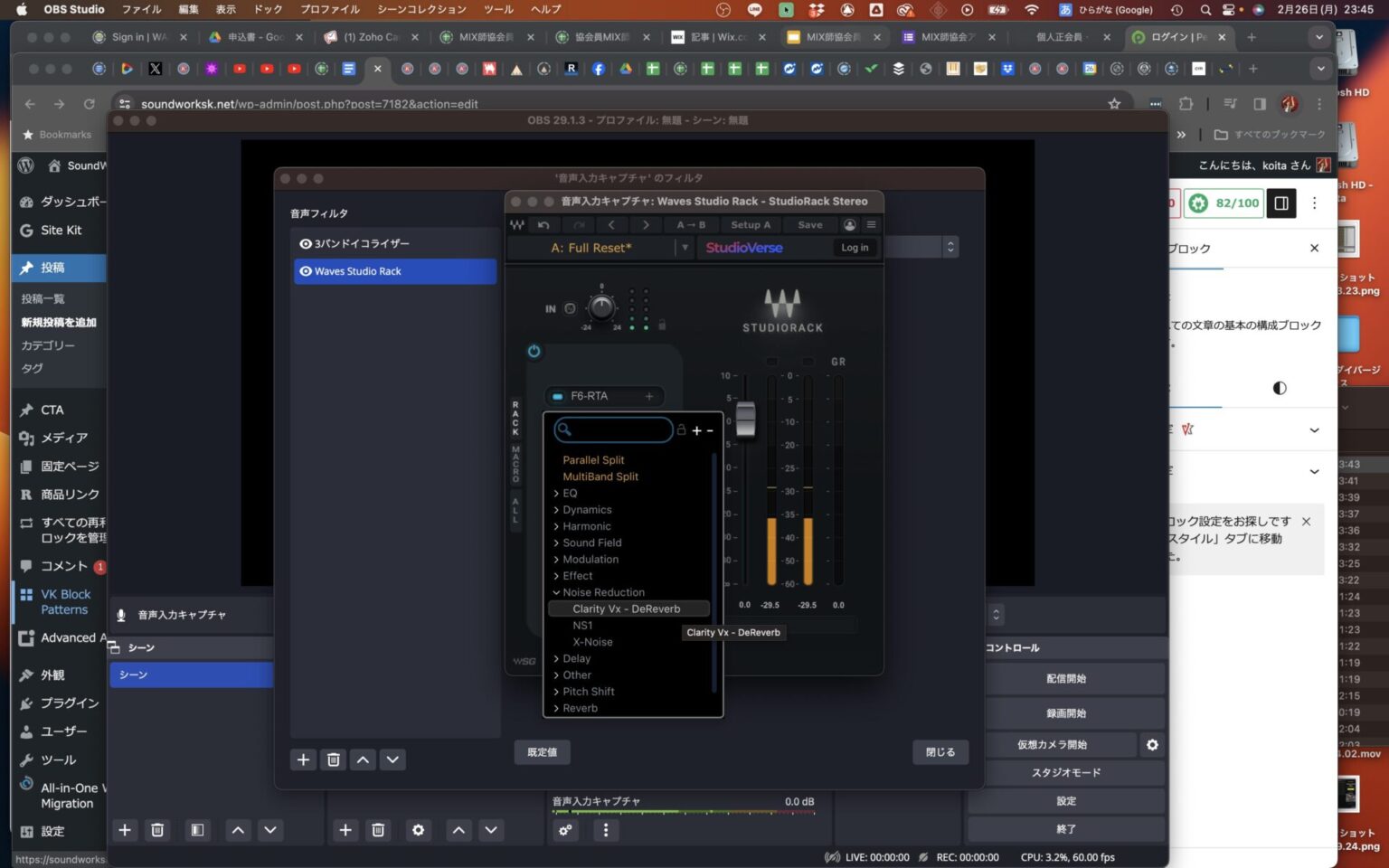1389x868 pixels.
Task: Click the undo arrow in StudioRack toolbar
Action: click(x=543, y=224)
